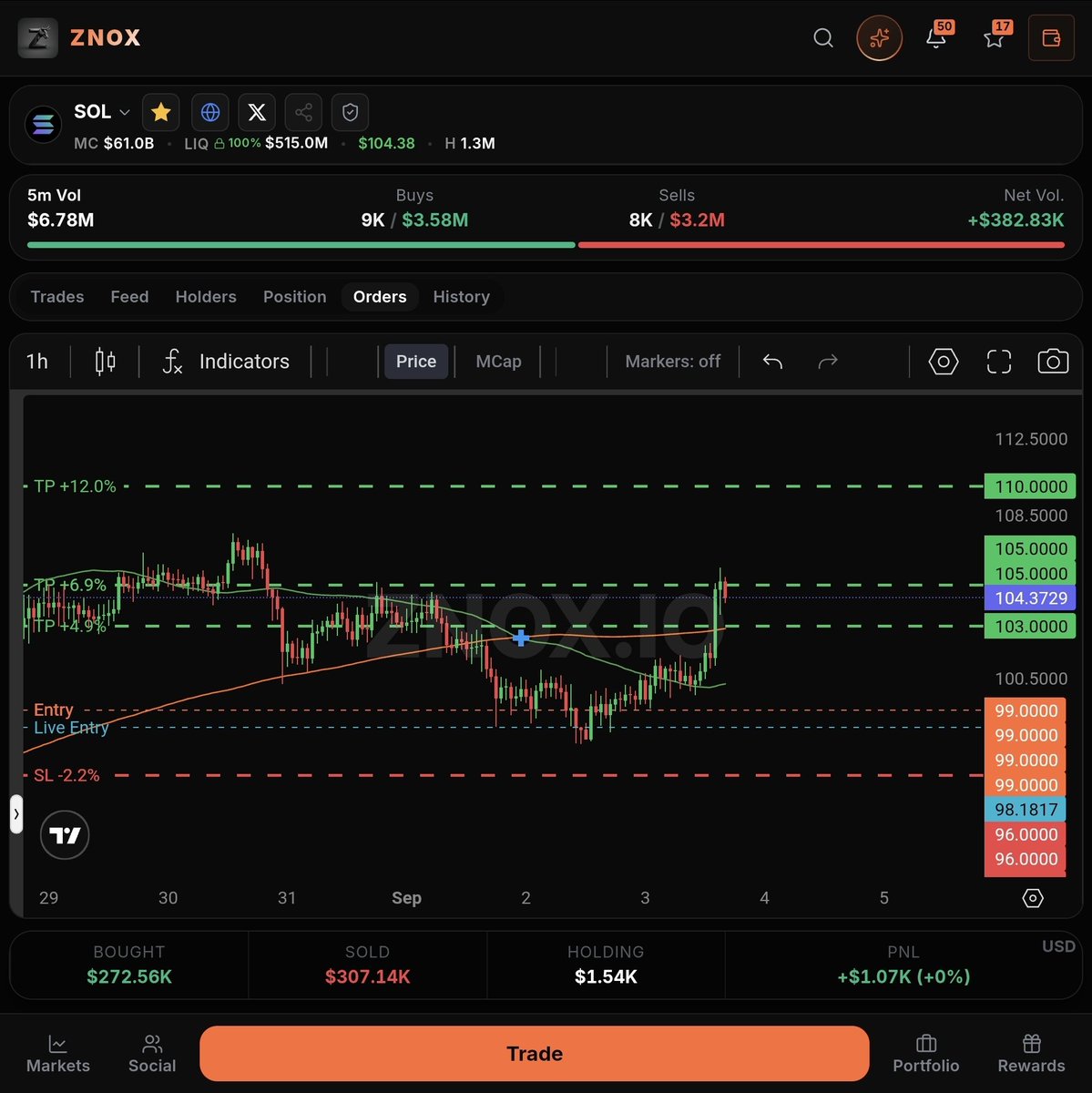This screenshot has width=1092, height=1093.
Task: Click the SOLD $307.14K value
Action: click(368, 976)
